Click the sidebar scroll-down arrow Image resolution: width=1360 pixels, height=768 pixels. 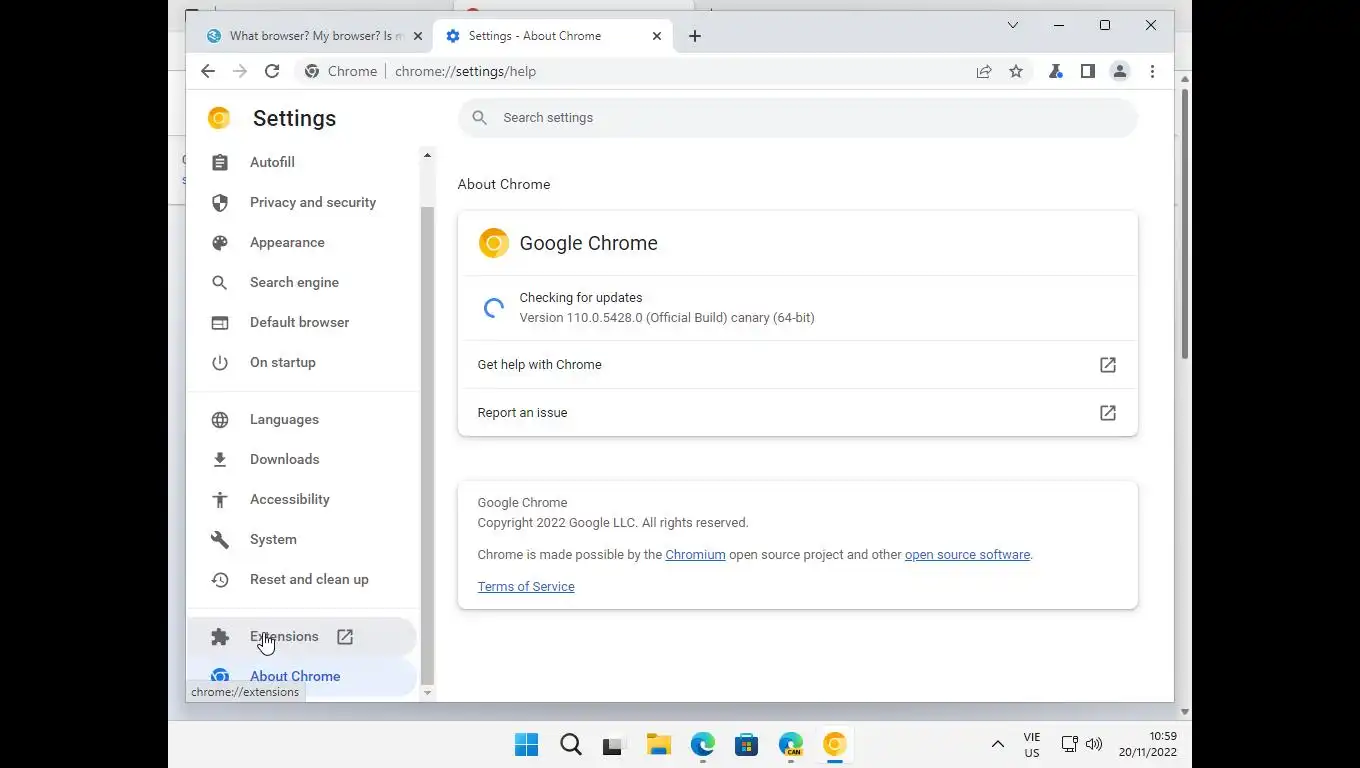(427, 693)
